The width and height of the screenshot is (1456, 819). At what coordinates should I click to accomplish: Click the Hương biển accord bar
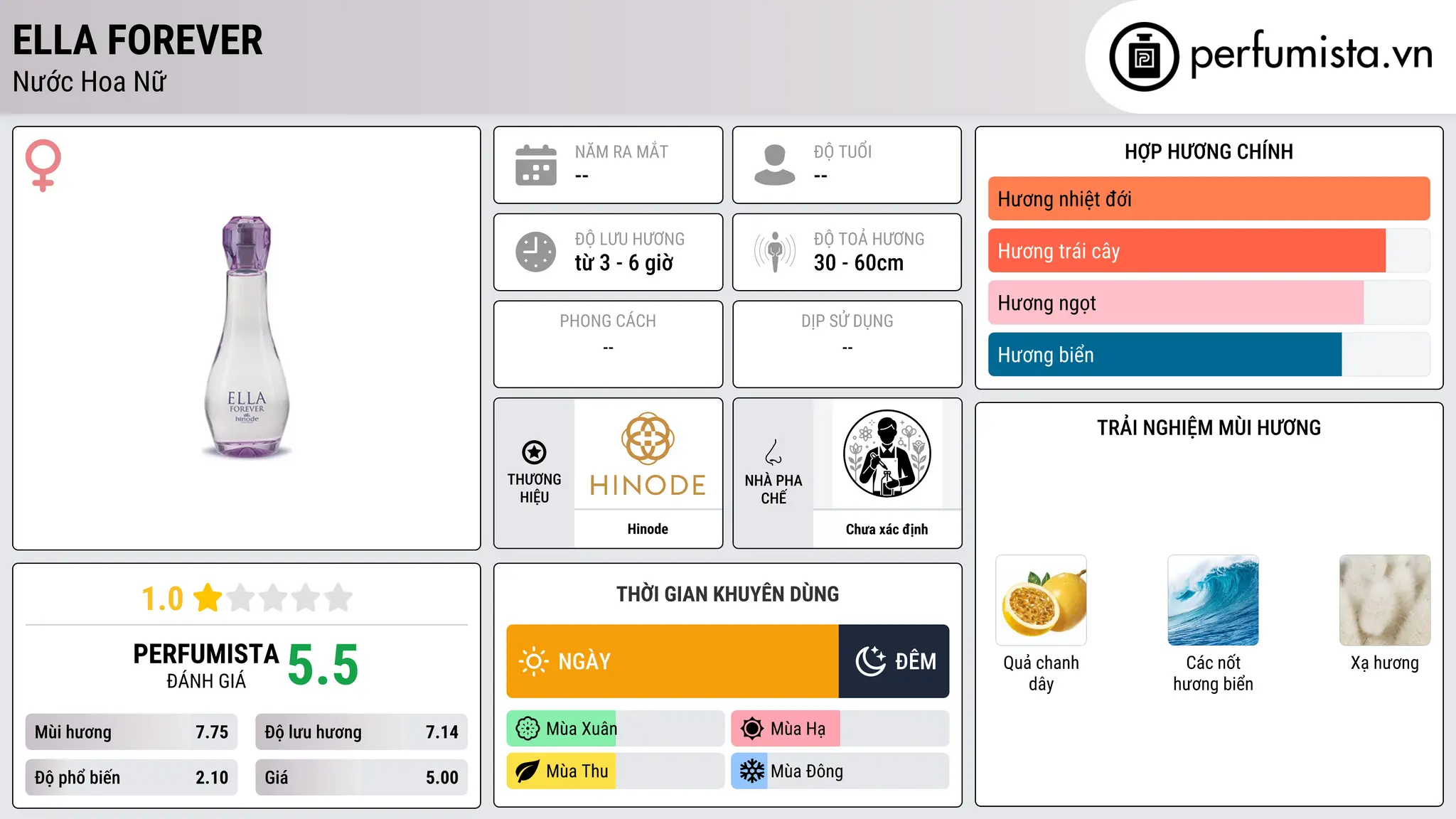click(1209, 355)
